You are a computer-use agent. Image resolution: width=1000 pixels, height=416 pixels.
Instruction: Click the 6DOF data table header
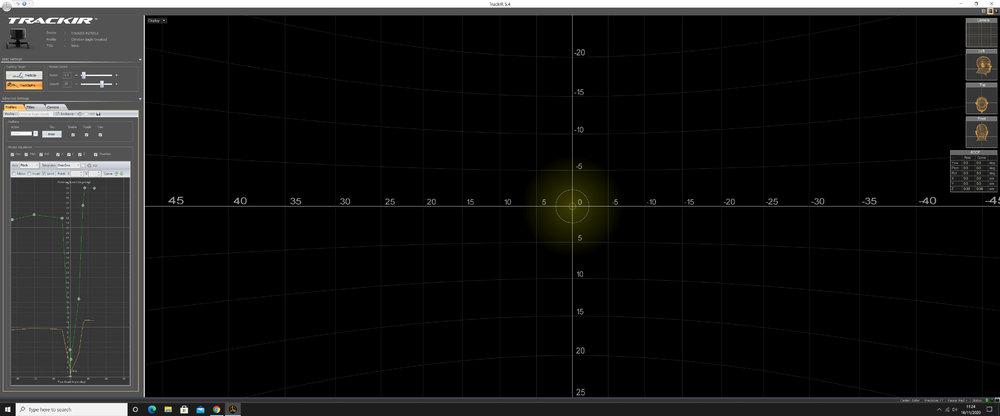[x=974, y=153]
